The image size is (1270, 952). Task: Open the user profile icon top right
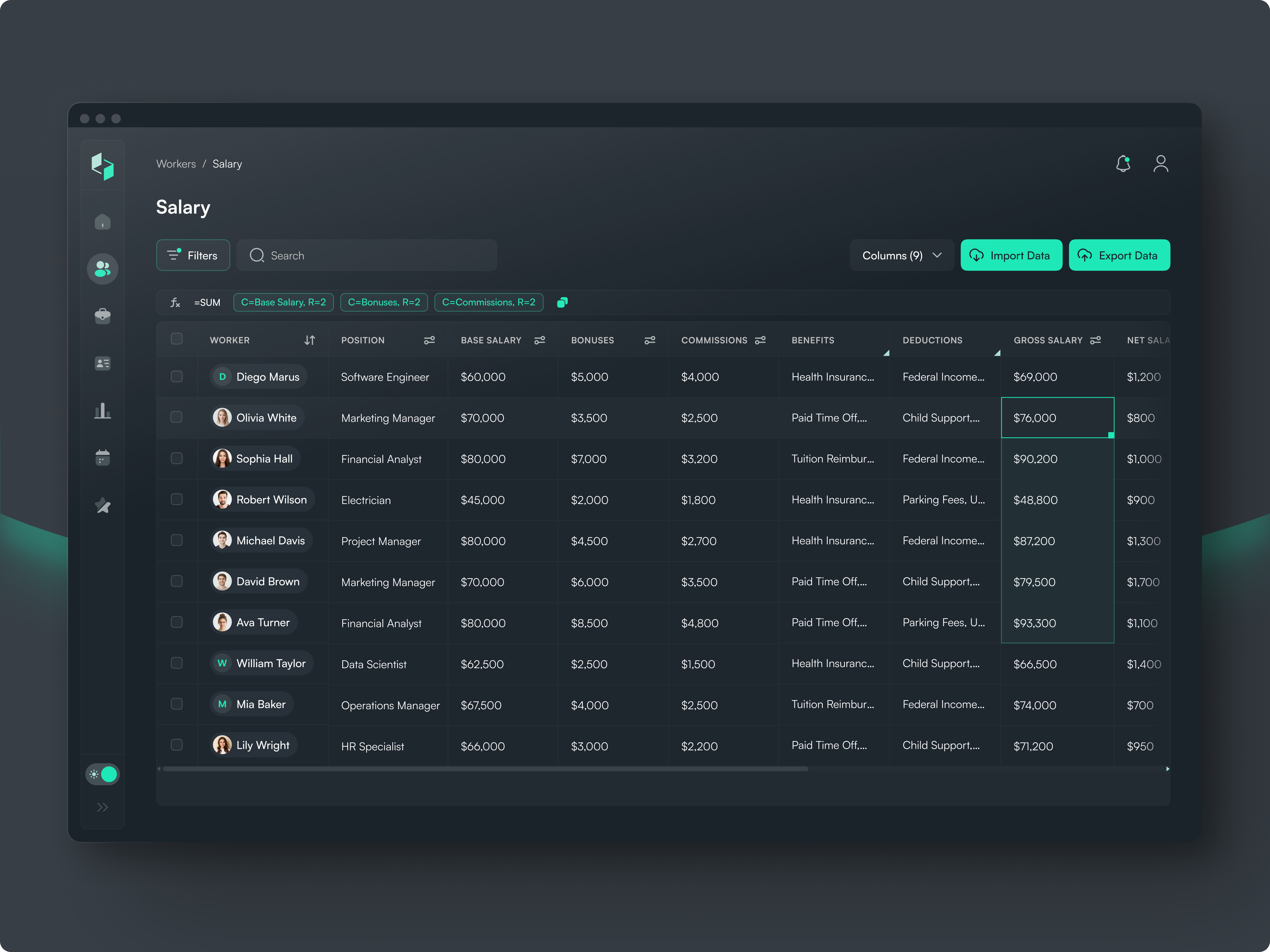[x=1161, y=164]
